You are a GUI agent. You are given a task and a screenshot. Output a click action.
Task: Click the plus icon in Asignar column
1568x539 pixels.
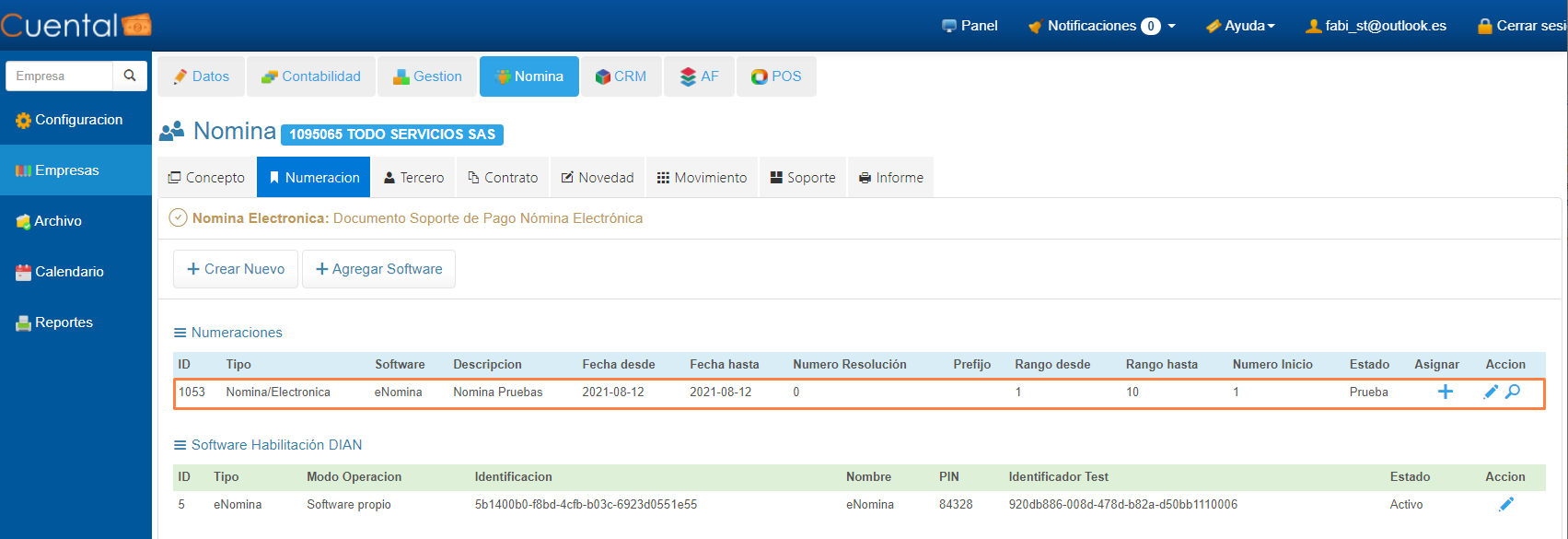click(x=1445, y=392)
